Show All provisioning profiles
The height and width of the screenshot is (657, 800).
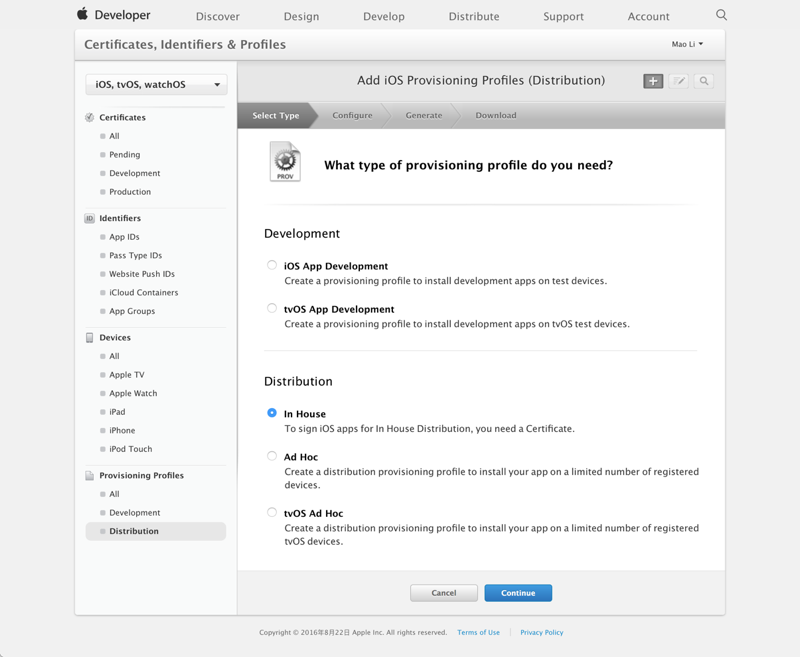tap(114, 494)
